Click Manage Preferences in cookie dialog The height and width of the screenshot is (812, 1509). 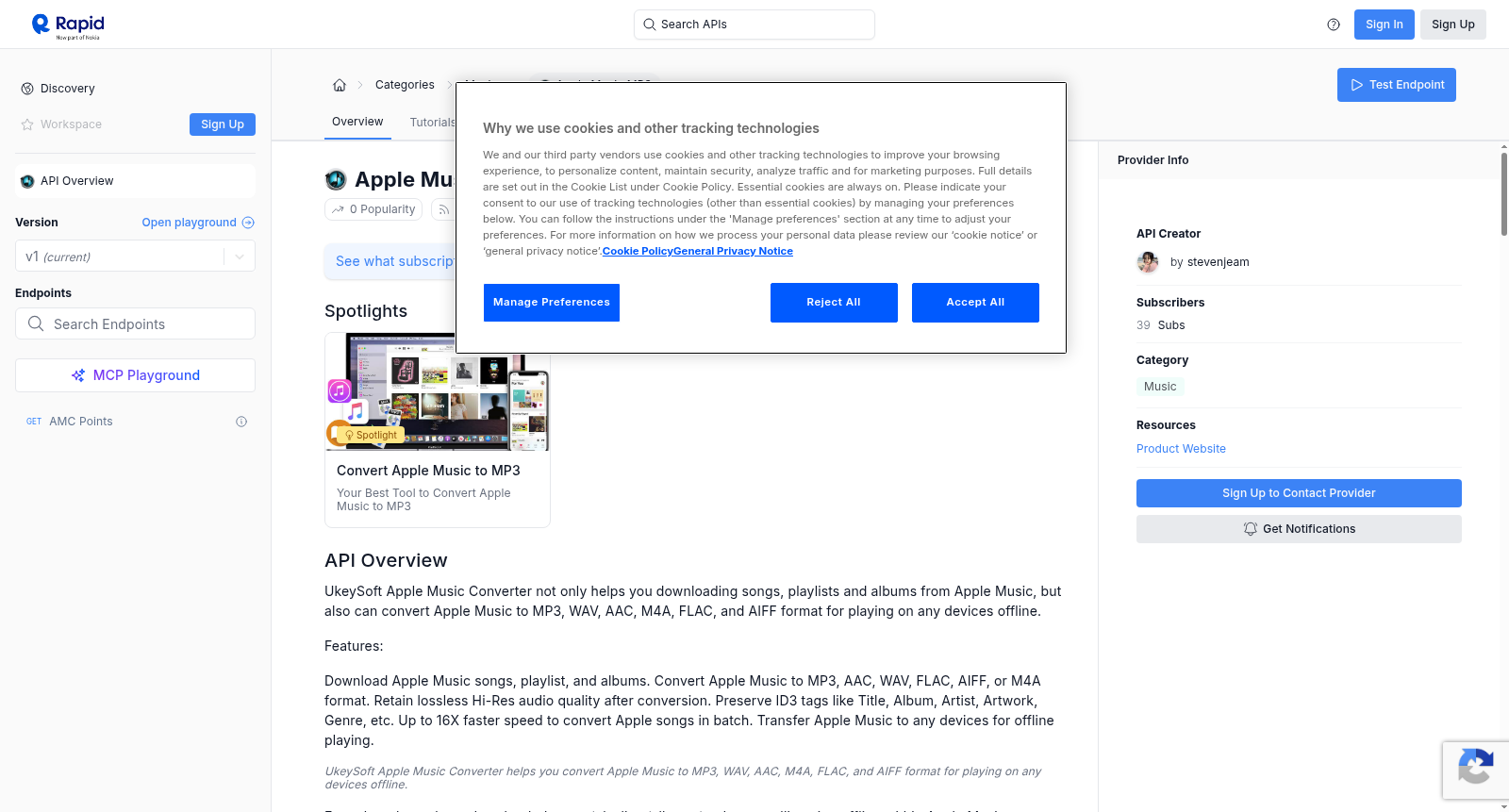pos(552,303)
